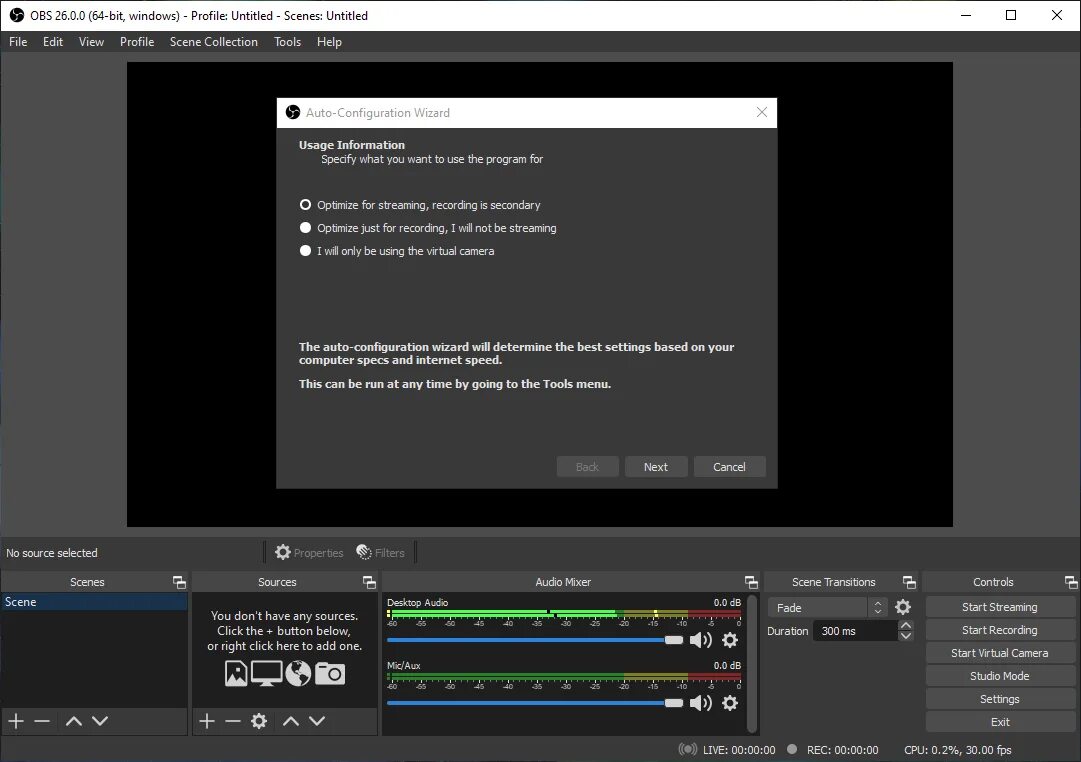Click Start Virtual Camera
The height and width of the screenshot is (762, 1081).
(x=1000, y=653)
